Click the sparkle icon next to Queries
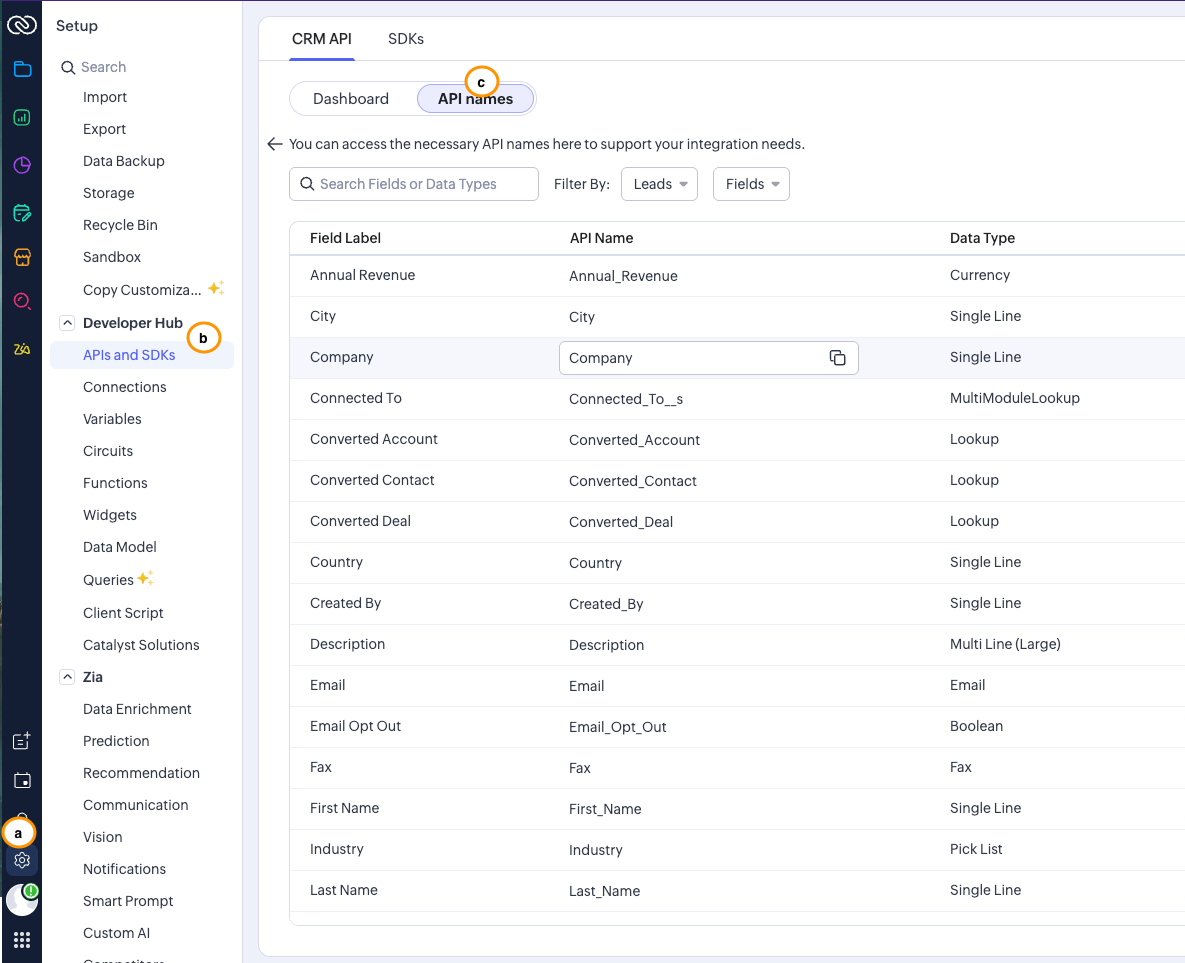 tap(145, 578)
